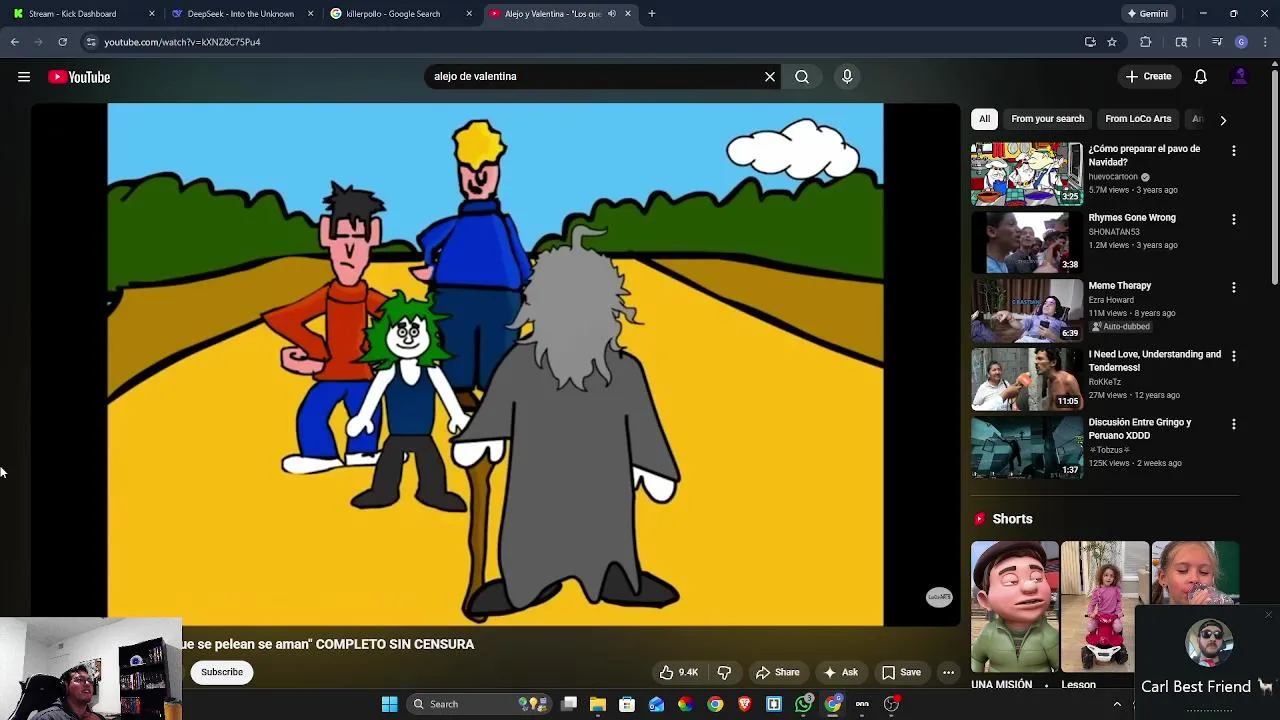Click the Windows taskbar Search box
The width and height of the screenshot is (1280, 720).
479,704
